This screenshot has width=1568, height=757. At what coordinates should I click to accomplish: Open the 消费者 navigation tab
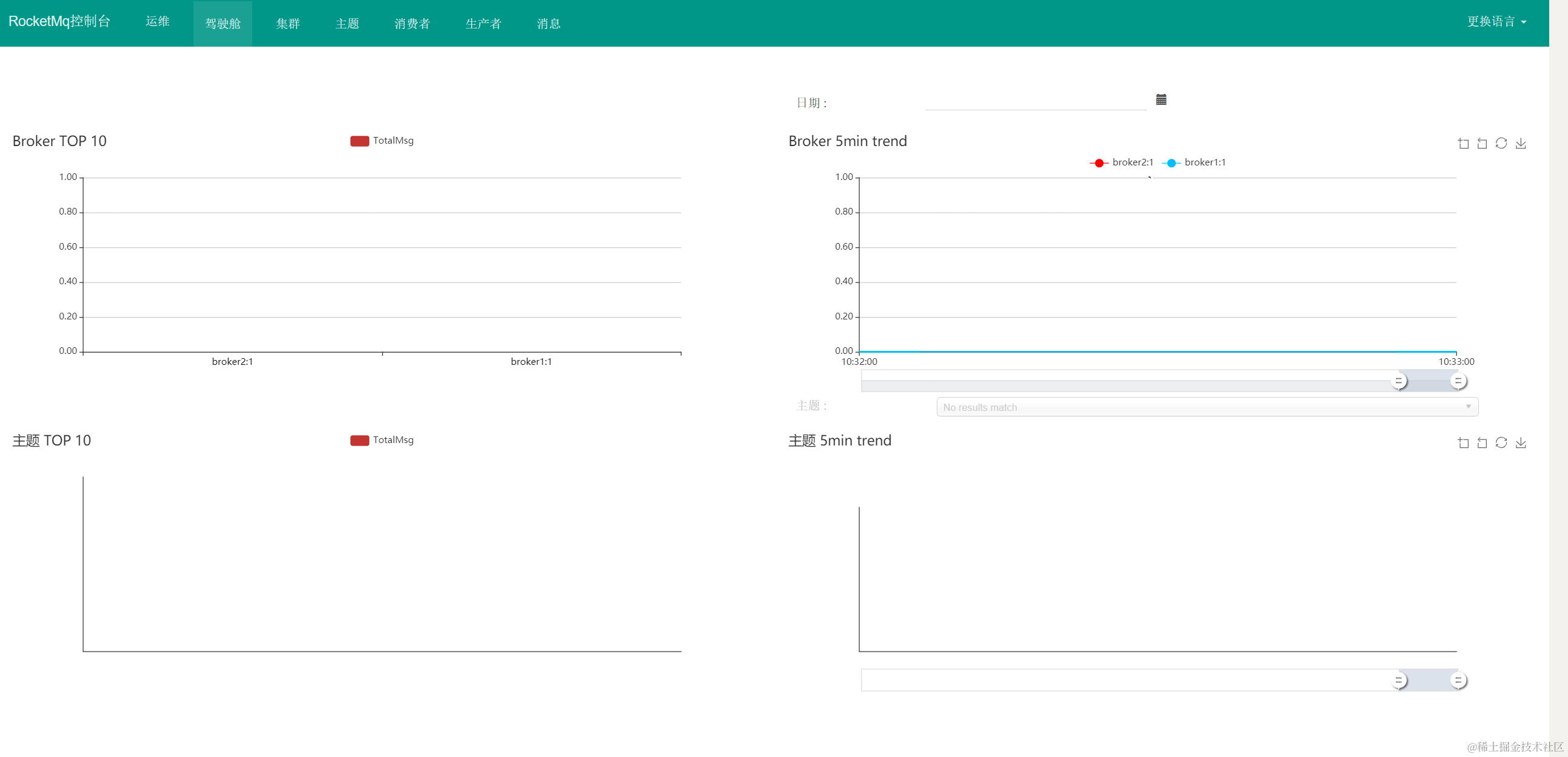412,24
